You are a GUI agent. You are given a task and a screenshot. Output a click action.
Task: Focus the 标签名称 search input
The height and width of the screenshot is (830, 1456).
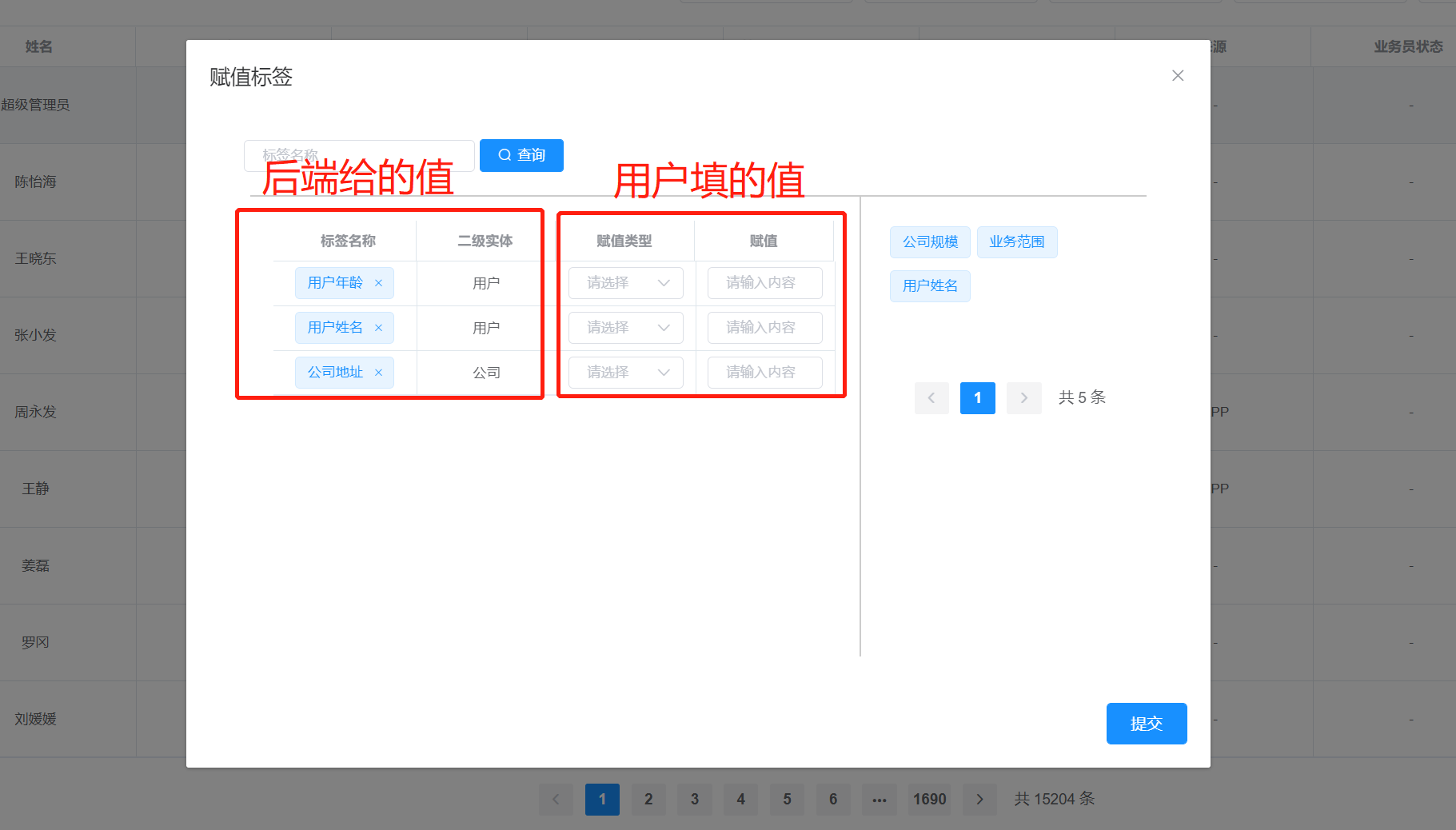pos(359,155)
